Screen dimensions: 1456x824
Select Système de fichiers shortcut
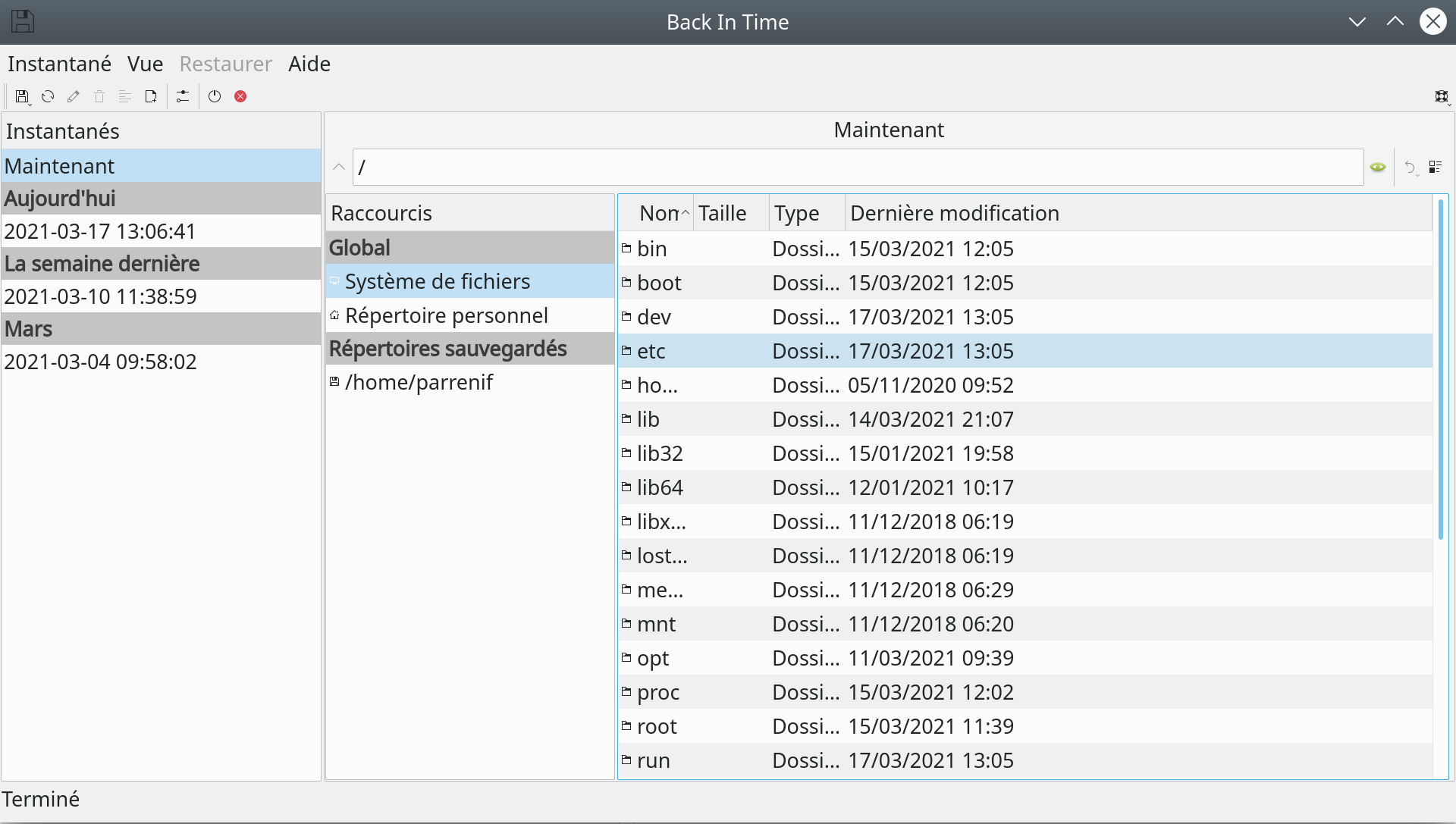click(x=438, y=281)
